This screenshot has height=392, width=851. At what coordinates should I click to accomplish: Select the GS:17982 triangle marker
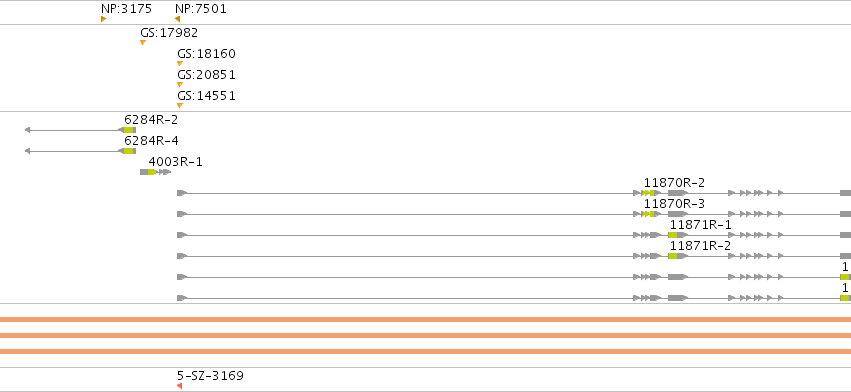coord(143,42)
